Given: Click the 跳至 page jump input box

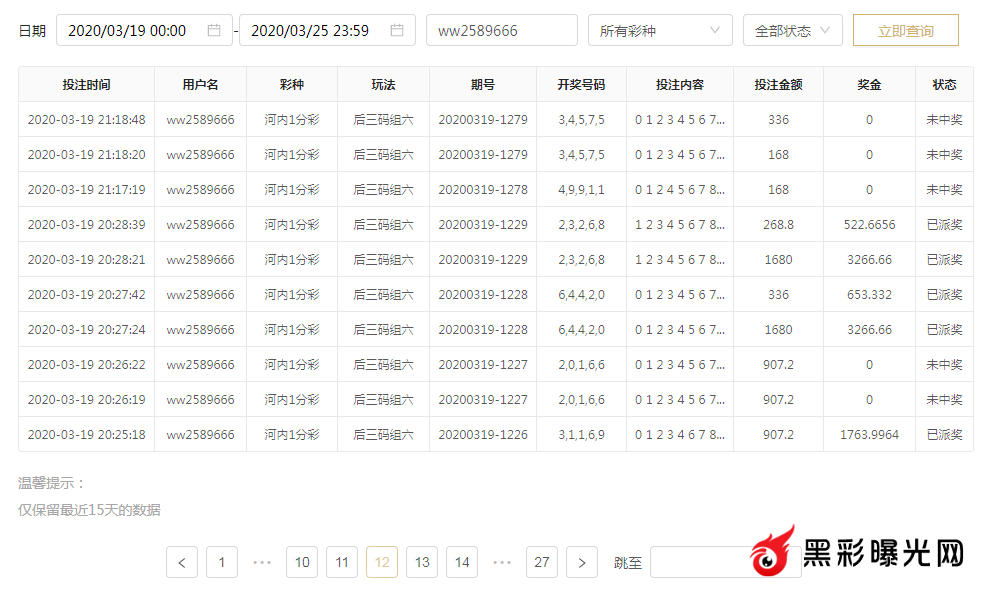Looking at the screenshot, I should pyautogui.click(x=700, y=562).
